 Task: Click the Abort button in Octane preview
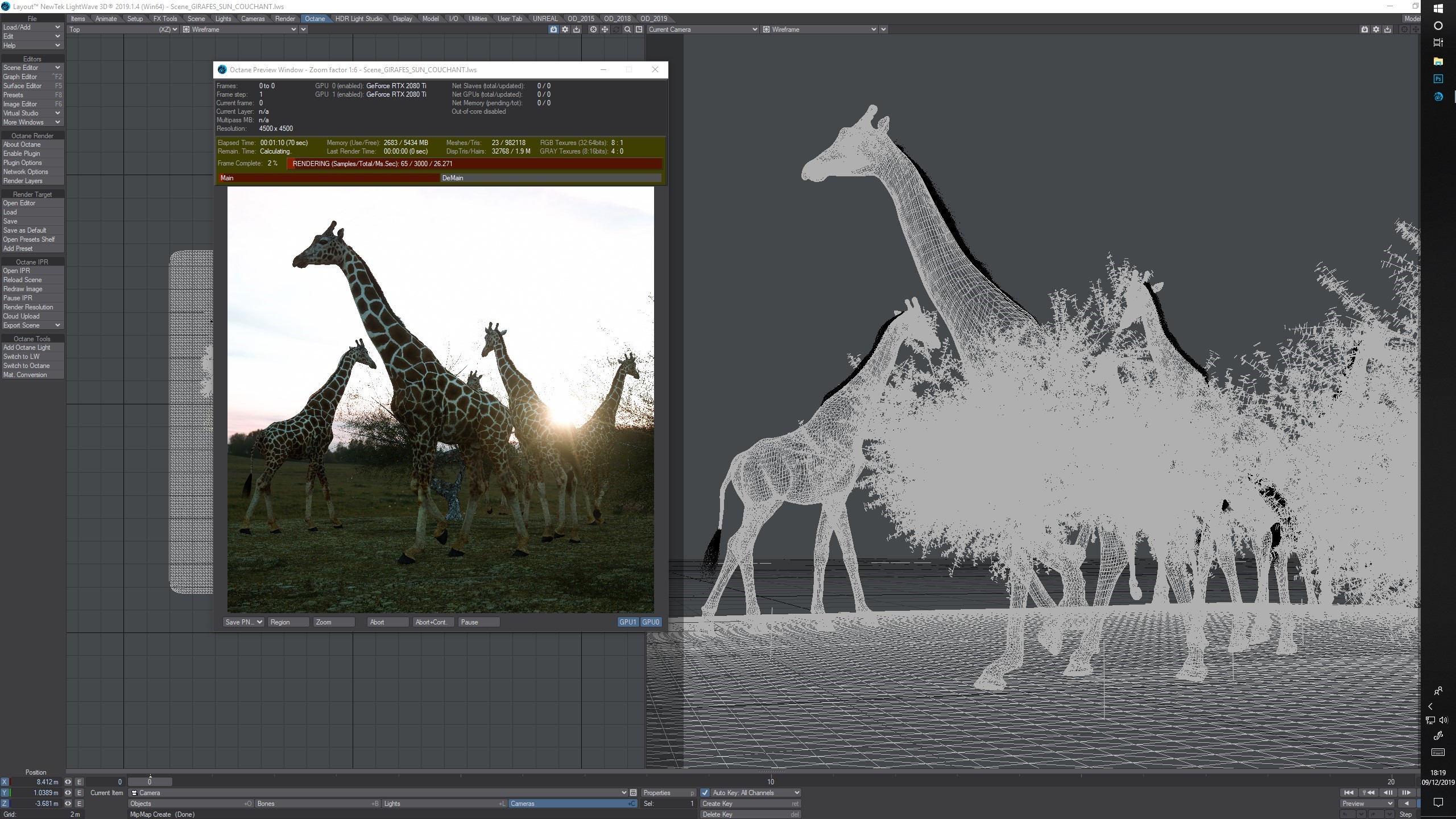[x=387, y=622]
